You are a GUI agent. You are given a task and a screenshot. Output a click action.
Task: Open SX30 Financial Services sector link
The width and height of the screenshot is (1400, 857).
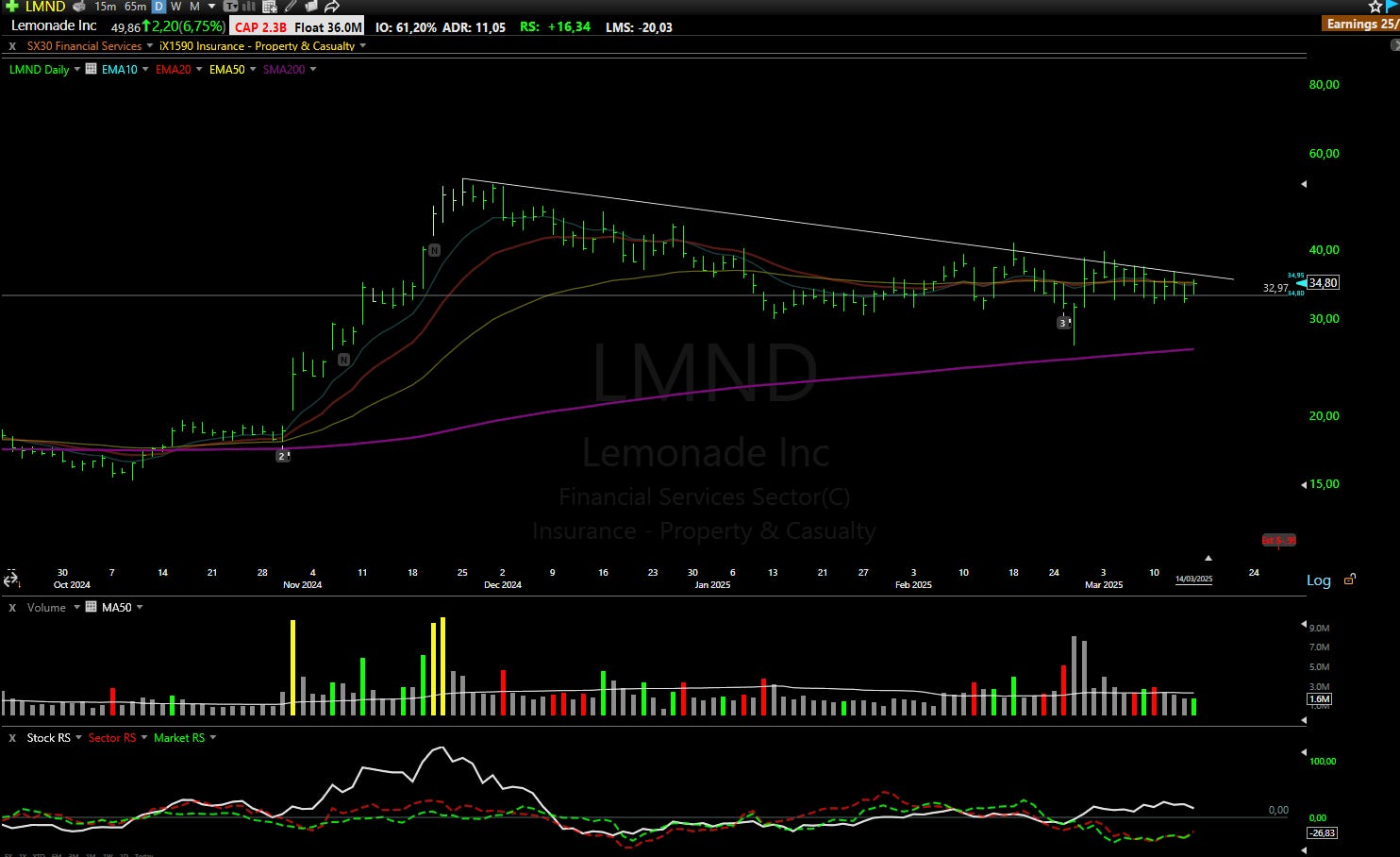84,45
